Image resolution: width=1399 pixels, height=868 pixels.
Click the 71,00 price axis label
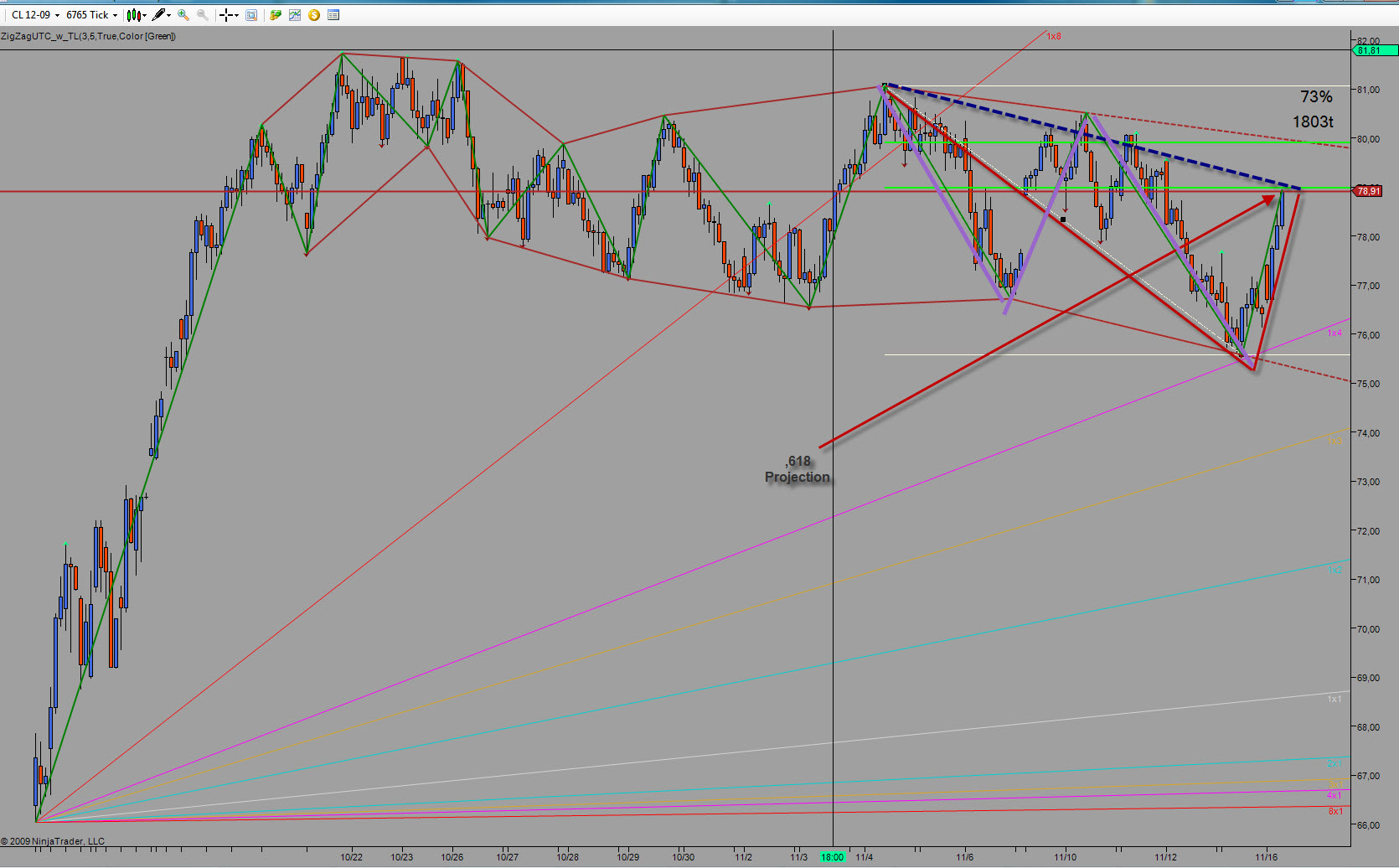tap(1368, 580)
